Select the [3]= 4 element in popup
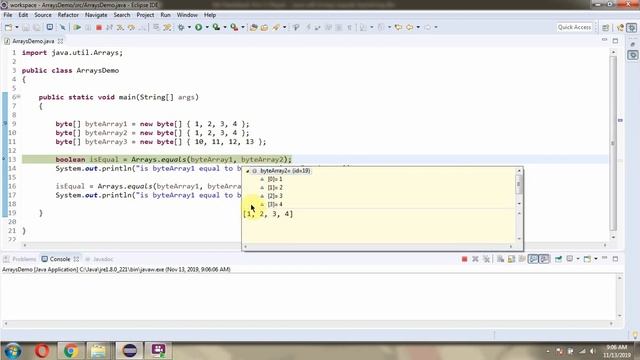Image resolution: width=640 pixels, height=360 pixels. (275, 204)
